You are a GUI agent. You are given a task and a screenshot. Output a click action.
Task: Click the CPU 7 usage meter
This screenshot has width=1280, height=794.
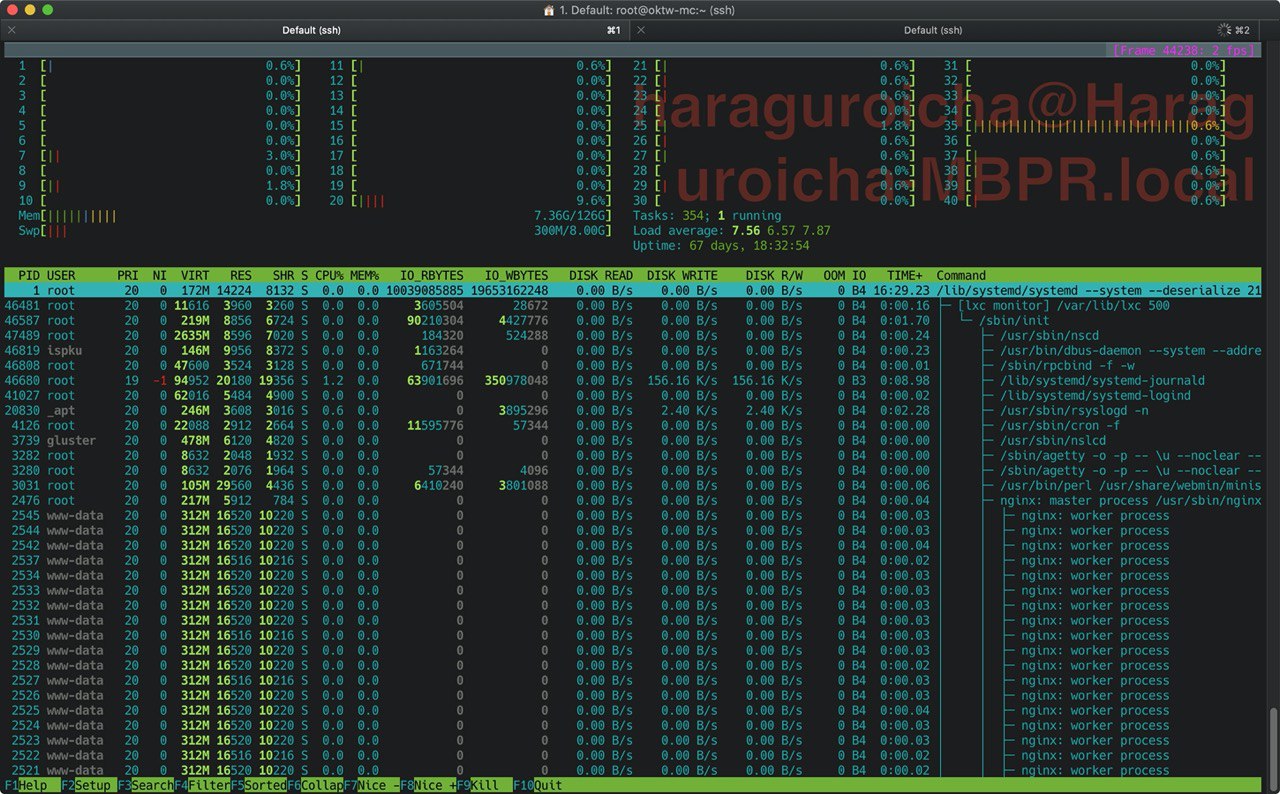coord(160,156)
